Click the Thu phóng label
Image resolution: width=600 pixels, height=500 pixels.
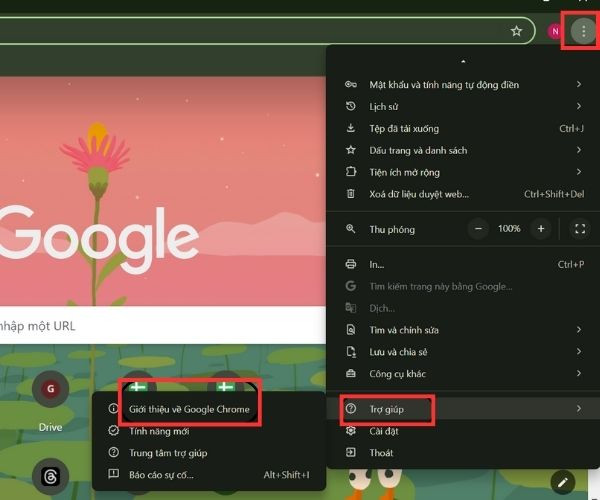coord(392,229)
